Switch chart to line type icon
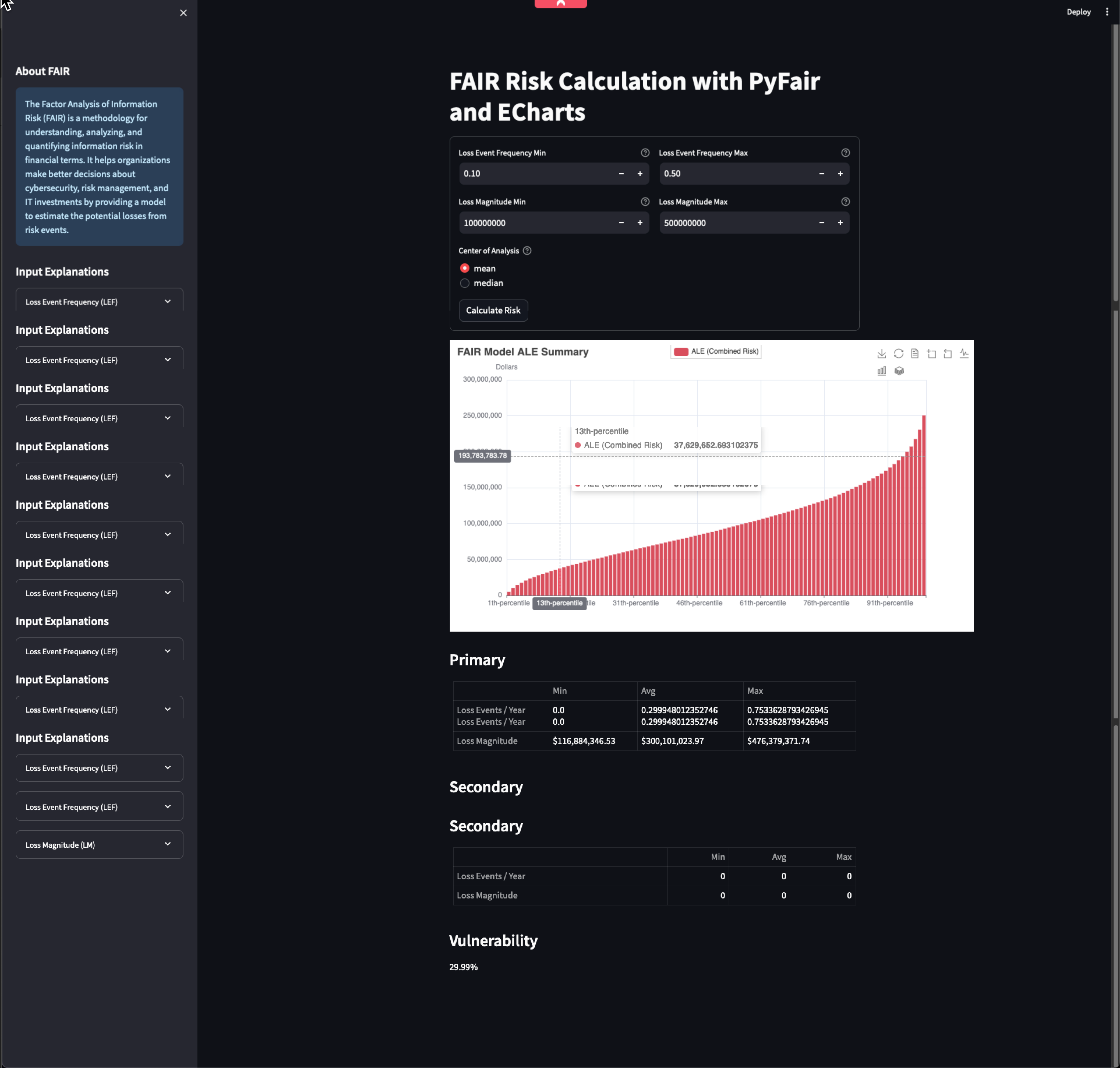The height and width of the screenshot is (1068, 1120). [x=964, y=354]
